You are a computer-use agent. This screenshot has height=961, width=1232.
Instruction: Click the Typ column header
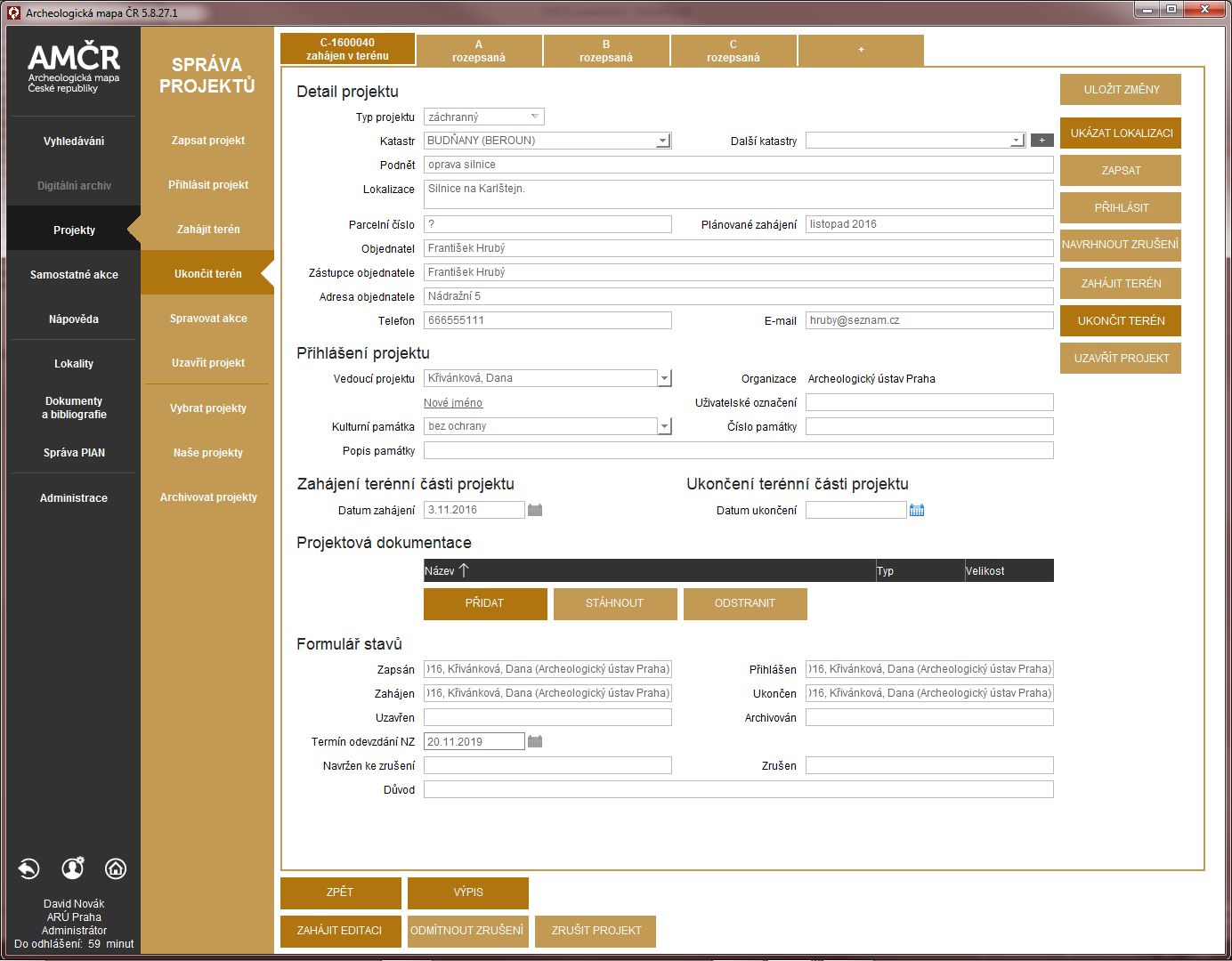click(920, 570)
